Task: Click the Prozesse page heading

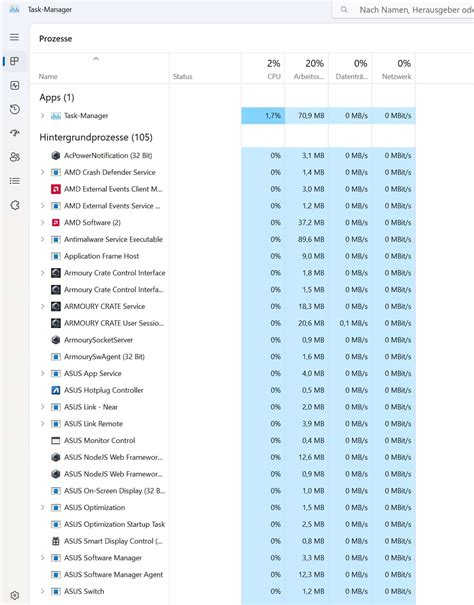Action: point(56,39)
